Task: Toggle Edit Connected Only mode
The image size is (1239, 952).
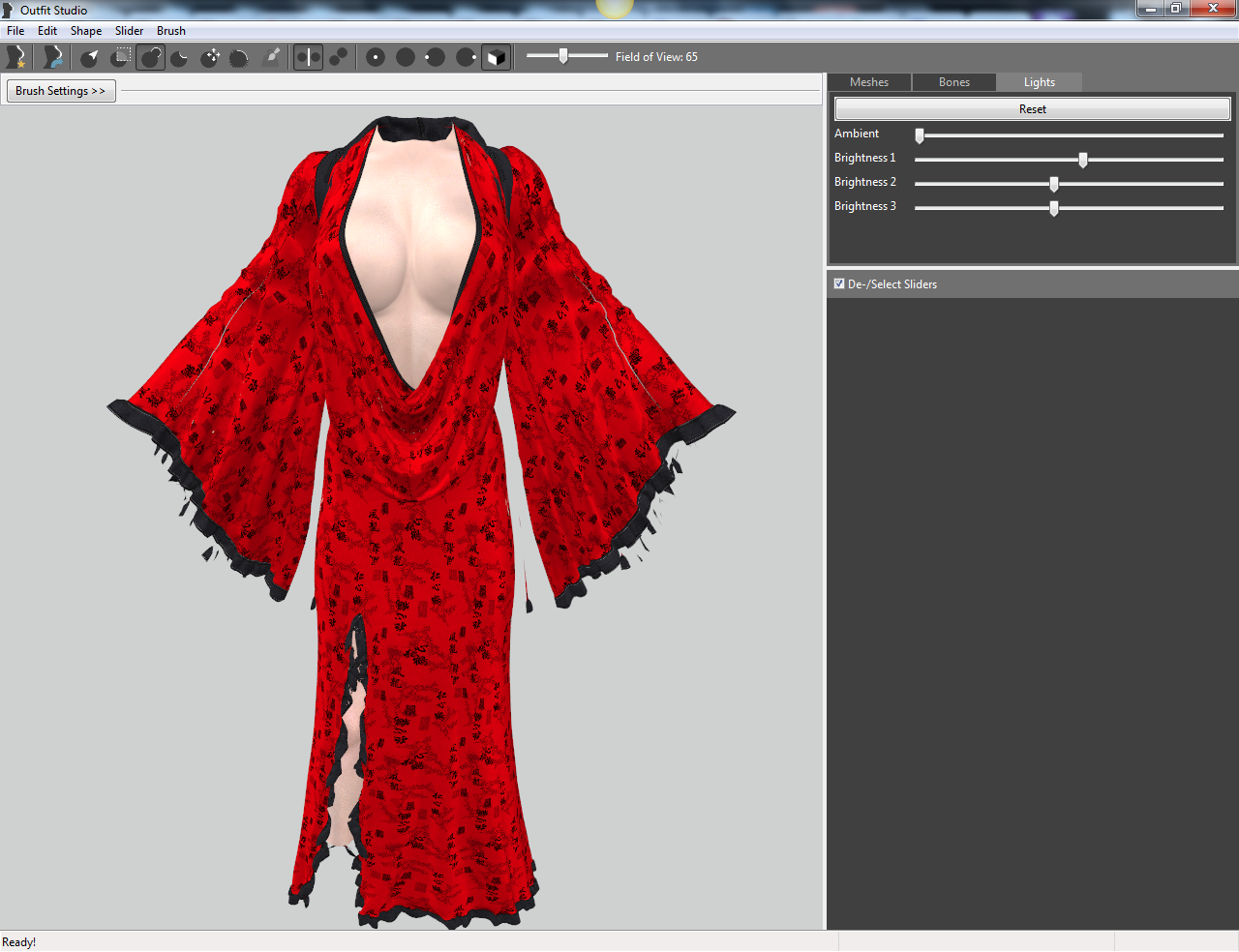Action: tap(338, 57)
